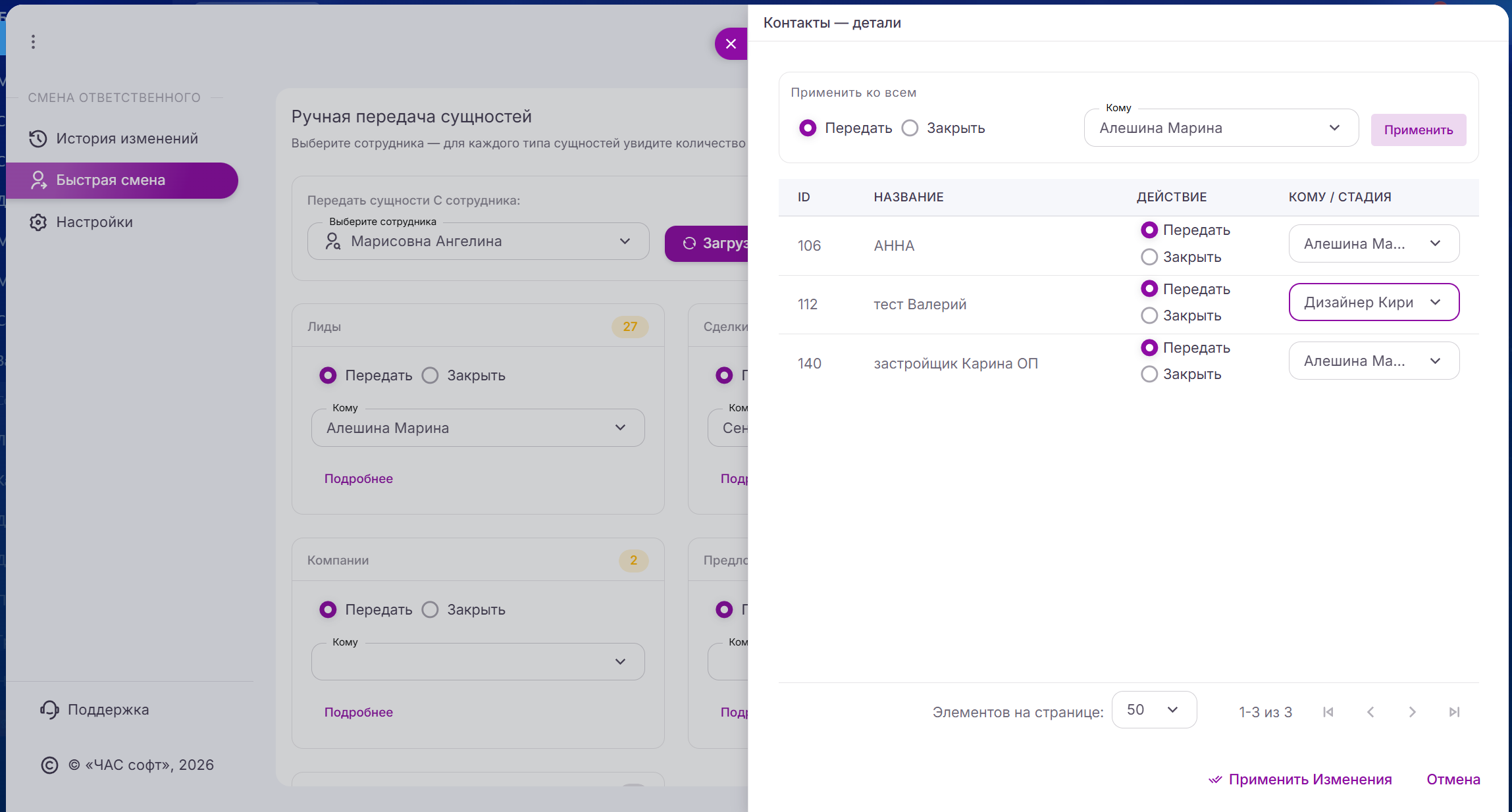This screenshot has width=1512, height=812.
Task: Open the top Кому Алешина Марина dropdown
Action: pos(1220,128)
